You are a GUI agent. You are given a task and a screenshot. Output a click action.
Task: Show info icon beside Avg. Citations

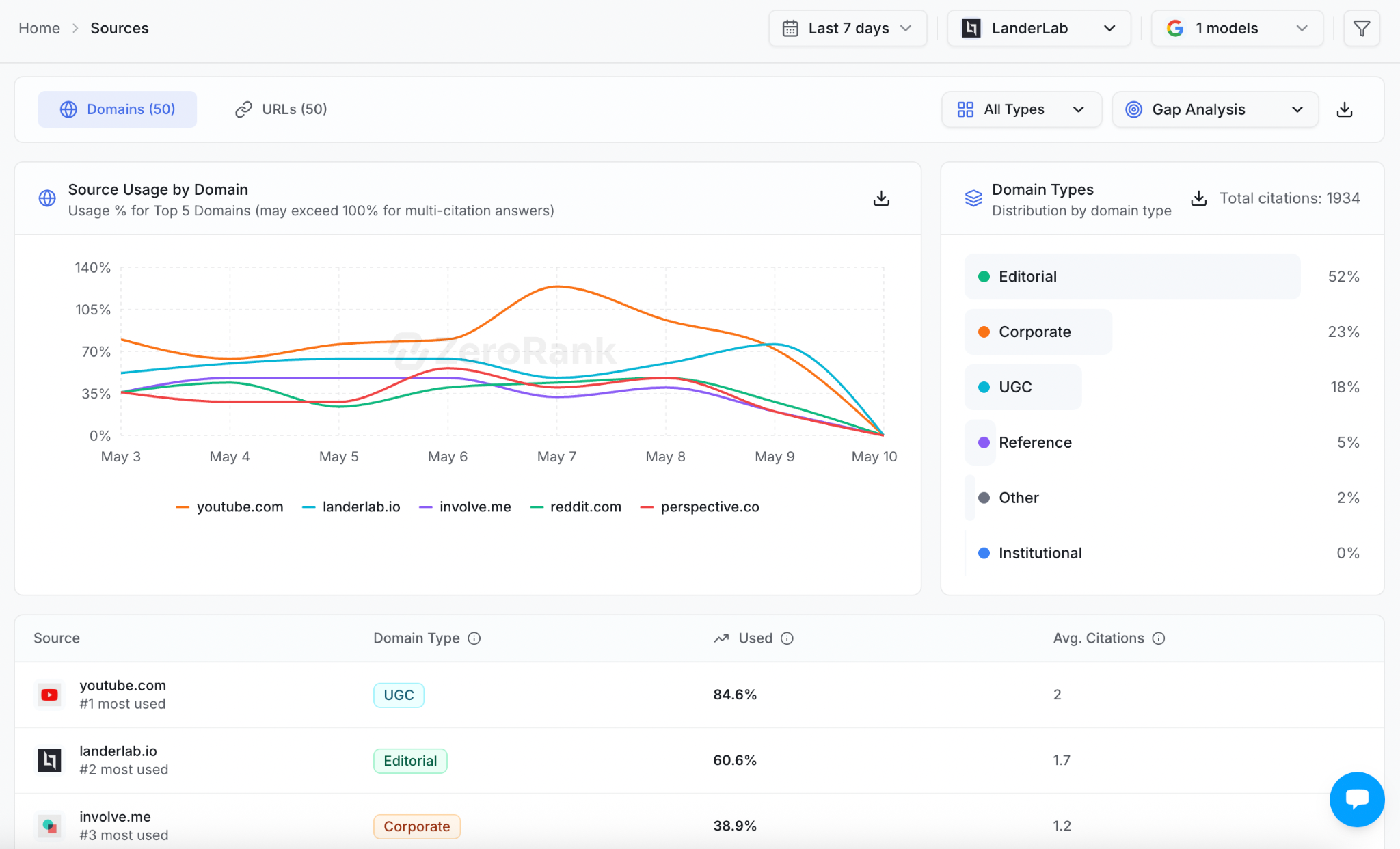(x=1158, y=638)
